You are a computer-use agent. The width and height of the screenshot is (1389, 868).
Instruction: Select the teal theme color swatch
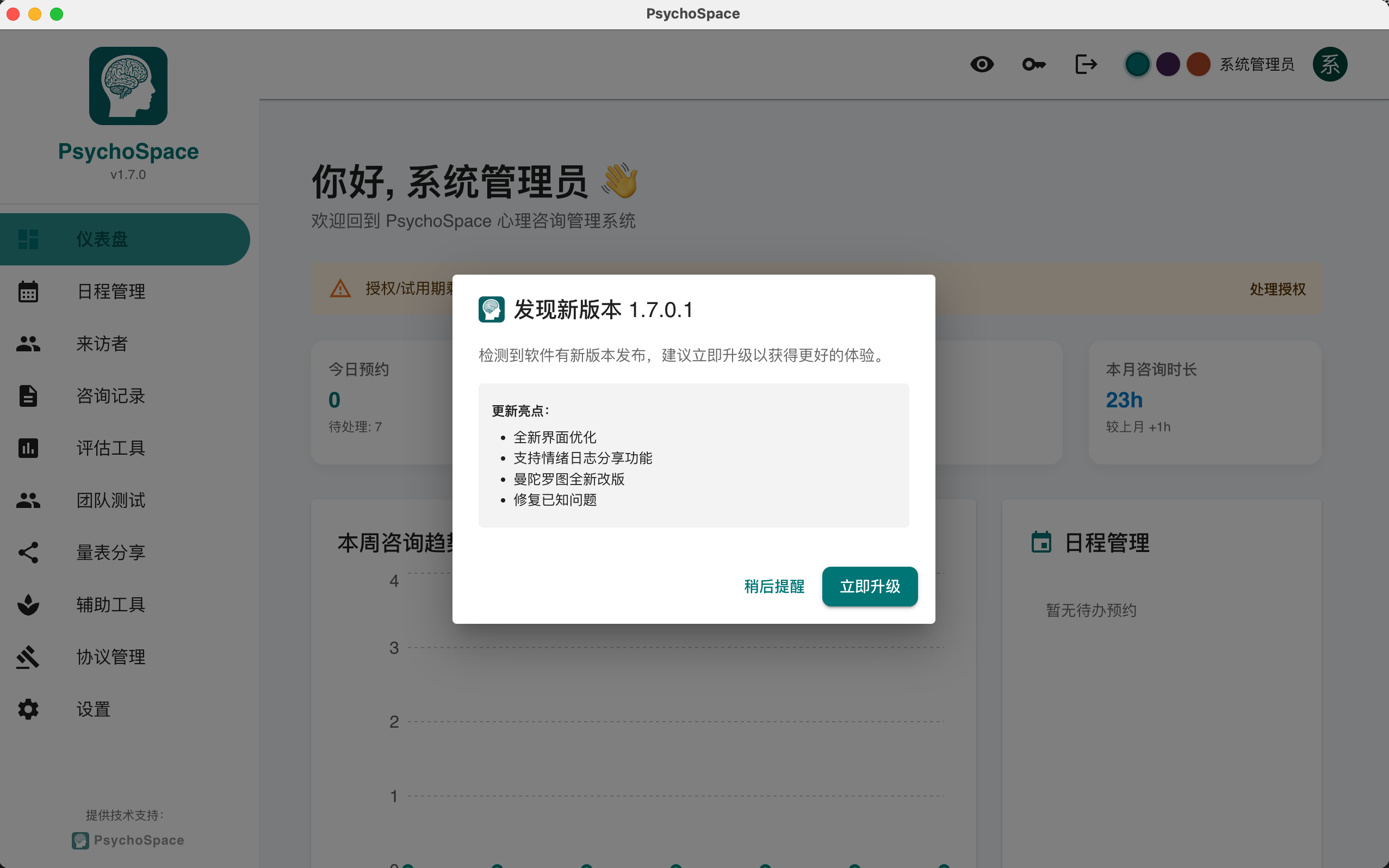coord(1137,64)
